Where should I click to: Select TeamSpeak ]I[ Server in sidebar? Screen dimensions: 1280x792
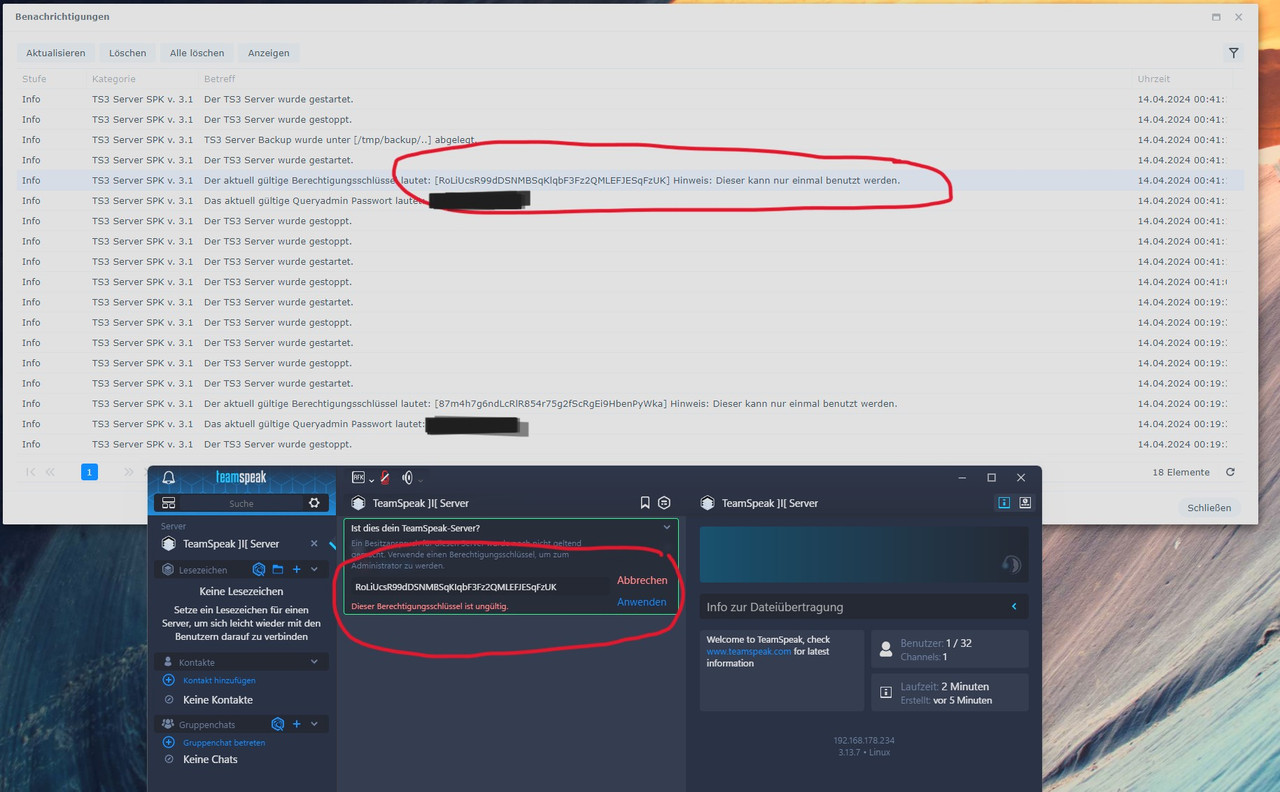click(x=231, y=544)
